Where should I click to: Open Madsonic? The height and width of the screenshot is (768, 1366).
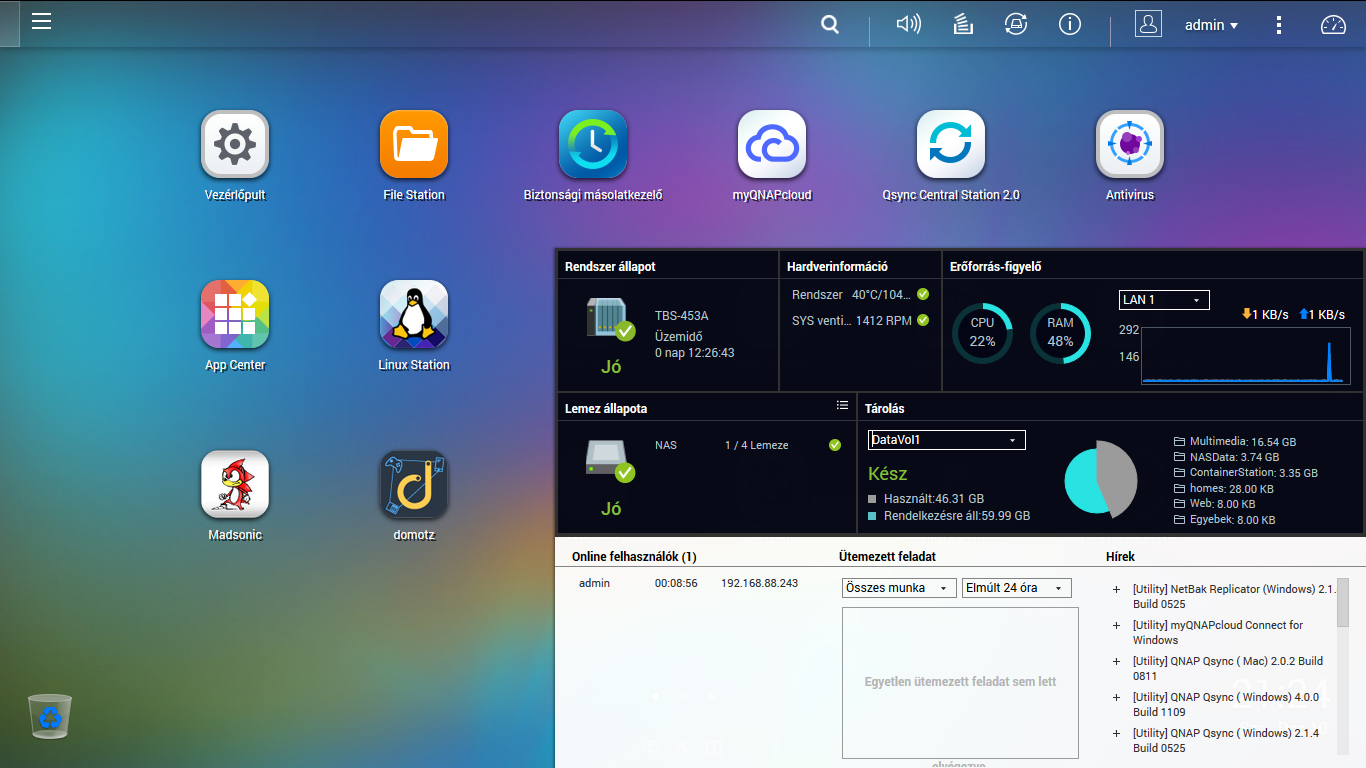click(x=234, y=483)
